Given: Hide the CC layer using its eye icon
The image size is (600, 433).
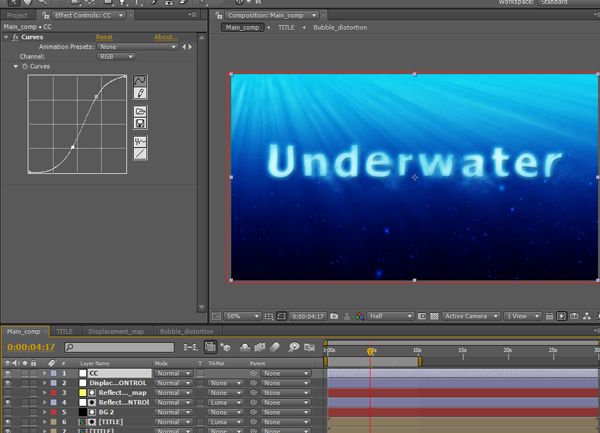Looking at the screenshot, I should [x=8, y=373].
